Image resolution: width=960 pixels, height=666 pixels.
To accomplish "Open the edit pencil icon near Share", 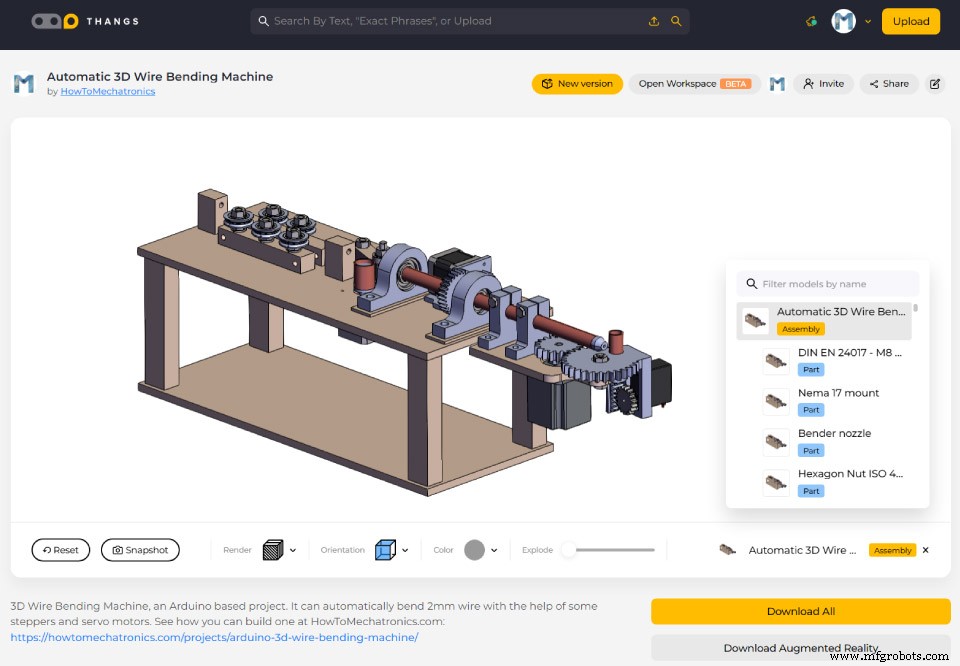I will pos(936,84).
